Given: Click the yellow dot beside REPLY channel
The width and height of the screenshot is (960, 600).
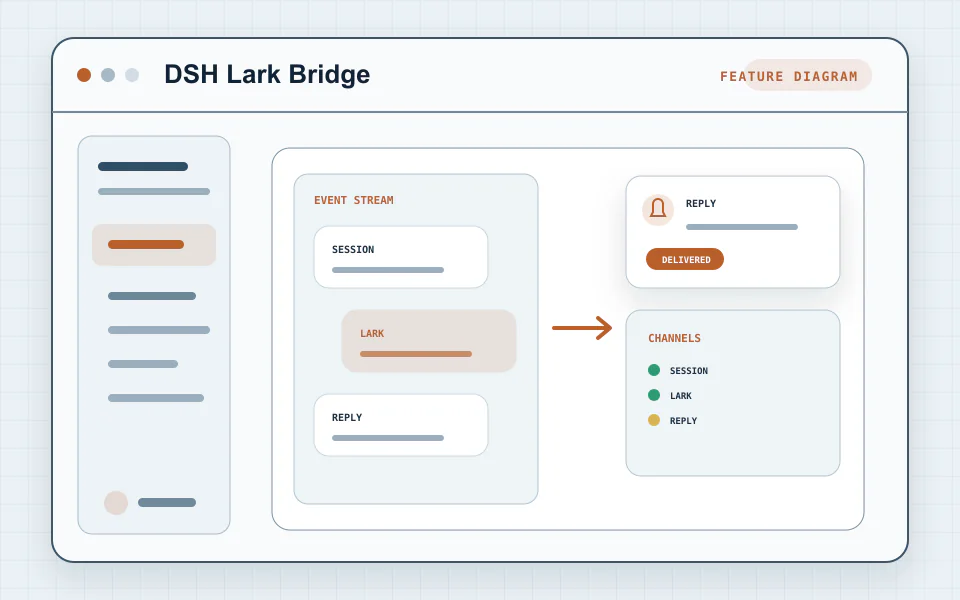Looking at the screenshot, I should [654, 420].
